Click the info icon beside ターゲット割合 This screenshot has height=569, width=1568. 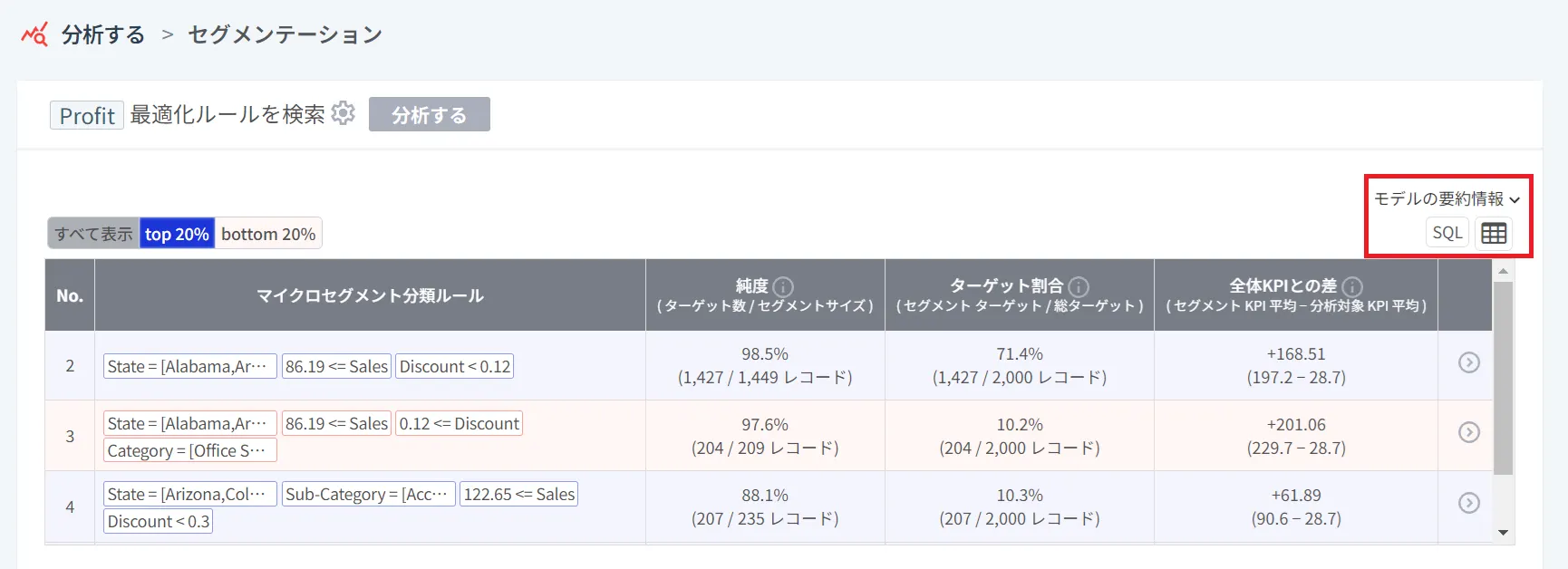click(x=1079, y=287)
